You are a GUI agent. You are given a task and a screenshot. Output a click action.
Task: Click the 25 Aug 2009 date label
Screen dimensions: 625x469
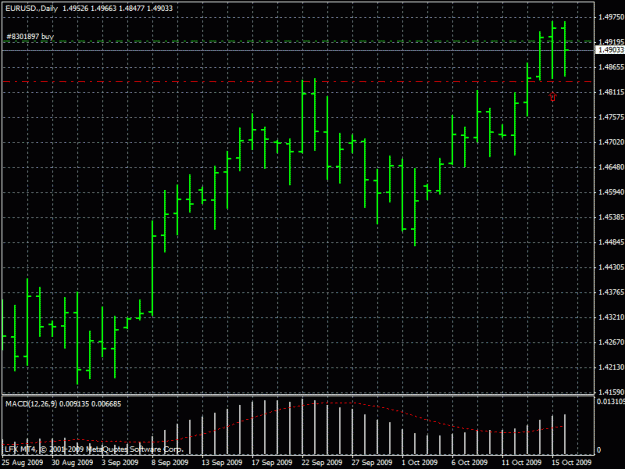22,463
